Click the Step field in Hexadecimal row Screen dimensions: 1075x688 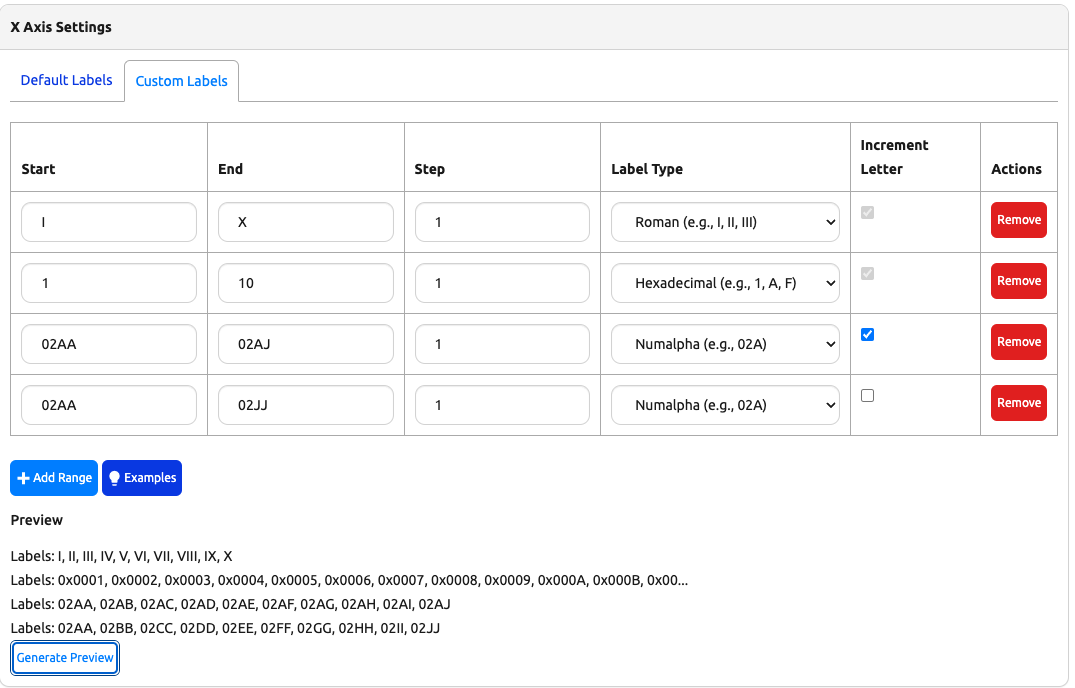point(502,283)
